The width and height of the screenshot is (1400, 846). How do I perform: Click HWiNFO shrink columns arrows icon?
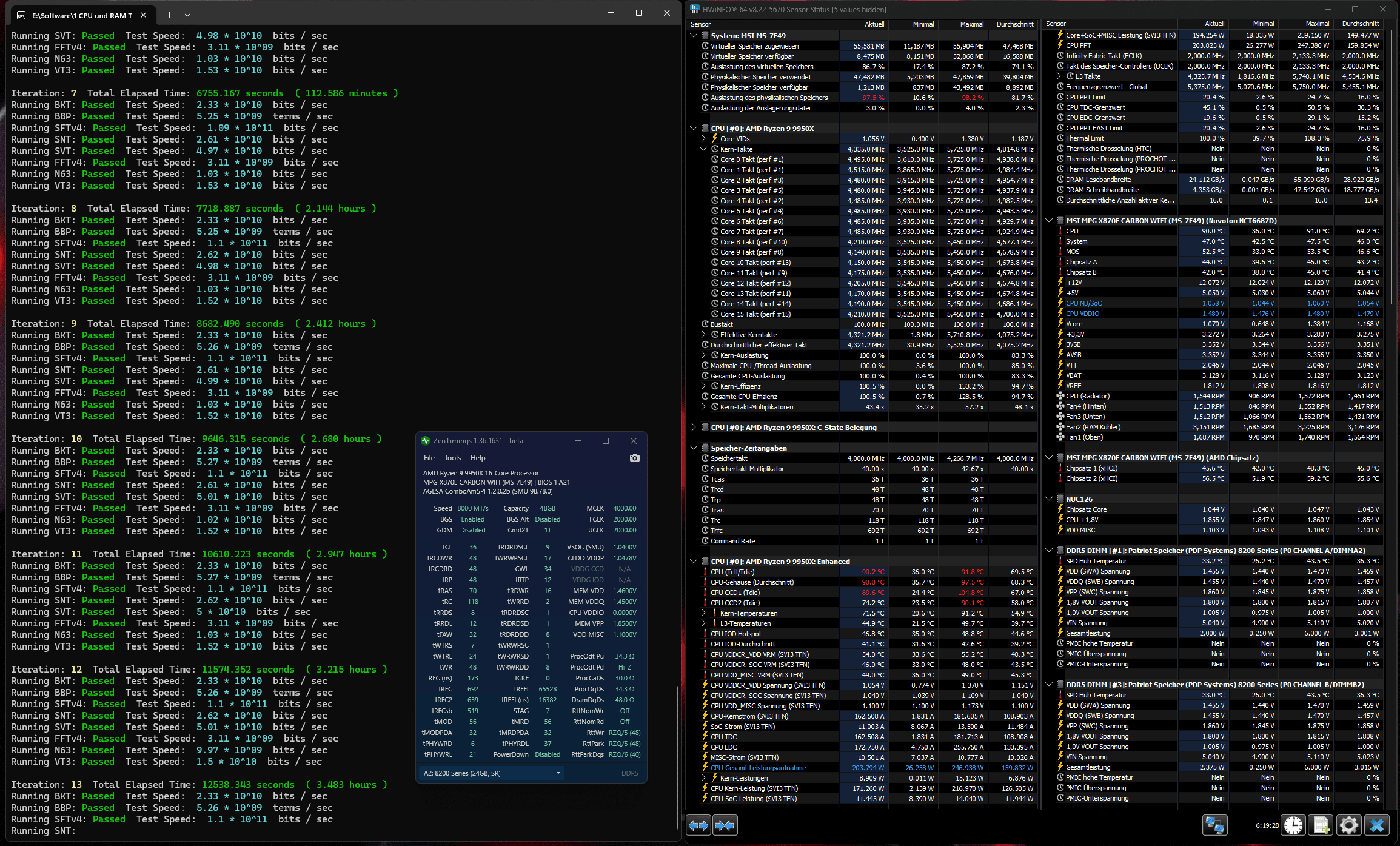pyautogui.click(x=725, y=825)
